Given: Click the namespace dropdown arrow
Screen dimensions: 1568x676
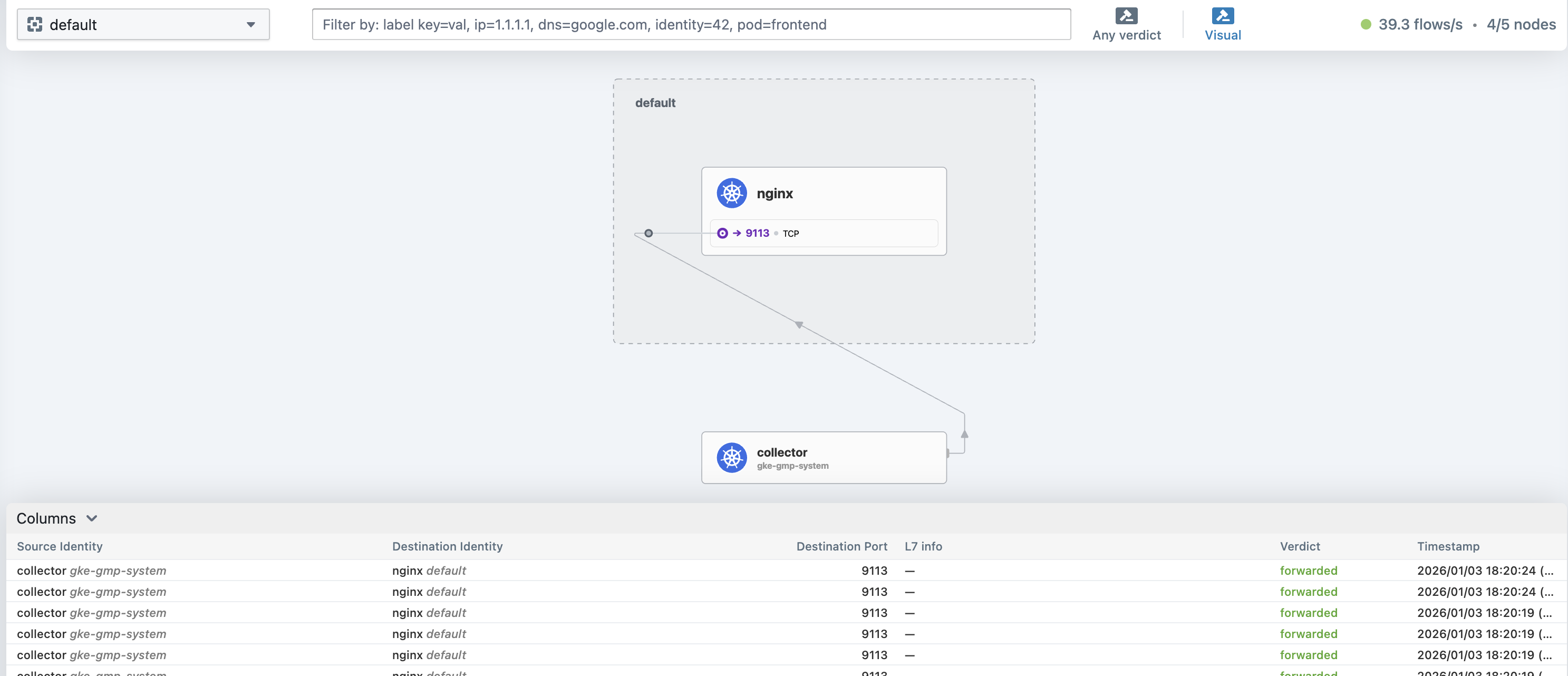Looking at the screenshot, I should [x=251, y=24].
